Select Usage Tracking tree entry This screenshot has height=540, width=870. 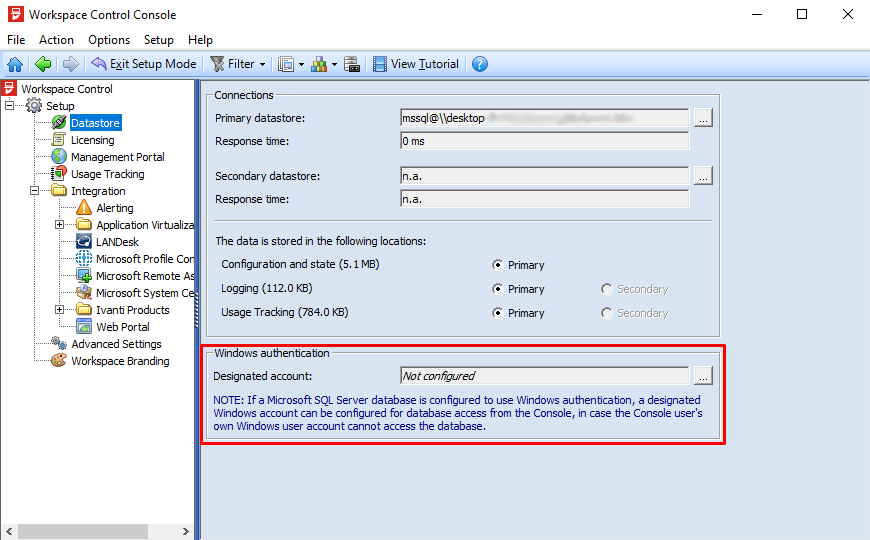tap(108, 174)
